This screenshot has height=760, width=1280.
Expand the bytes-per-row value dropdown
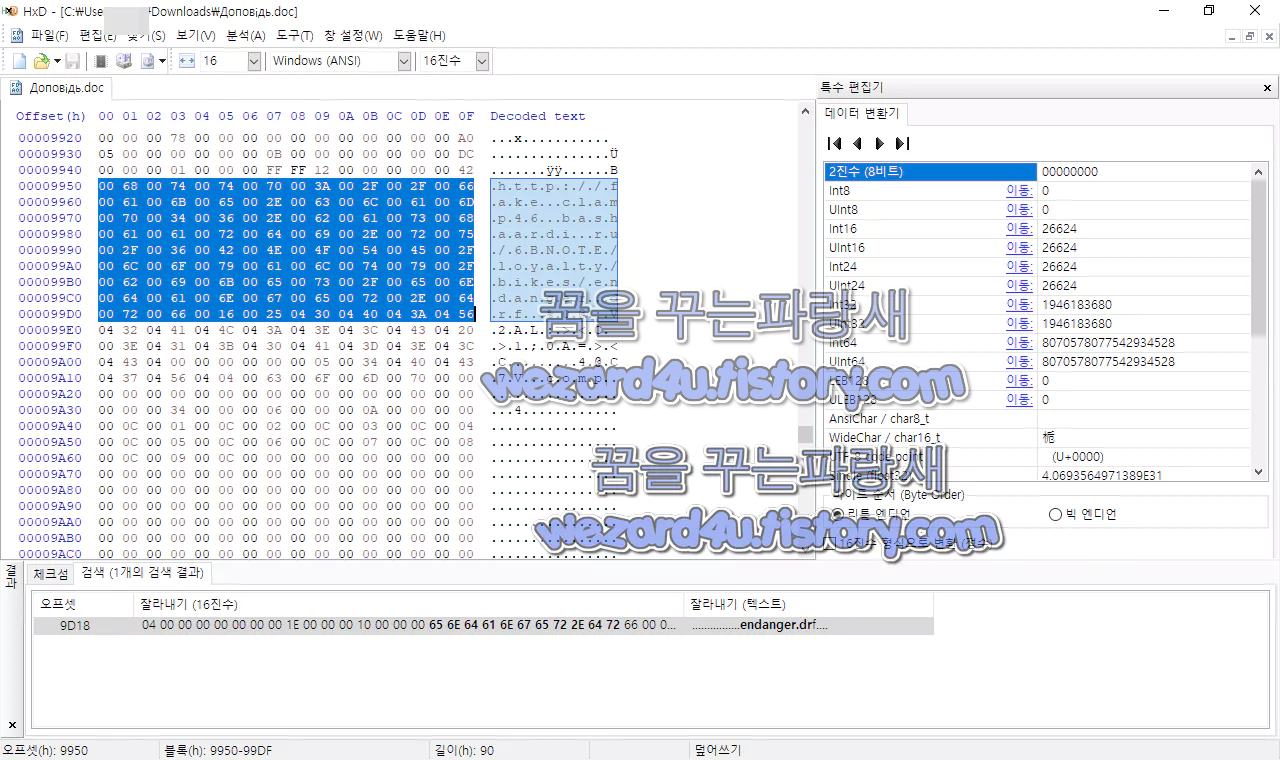(253, 60)
